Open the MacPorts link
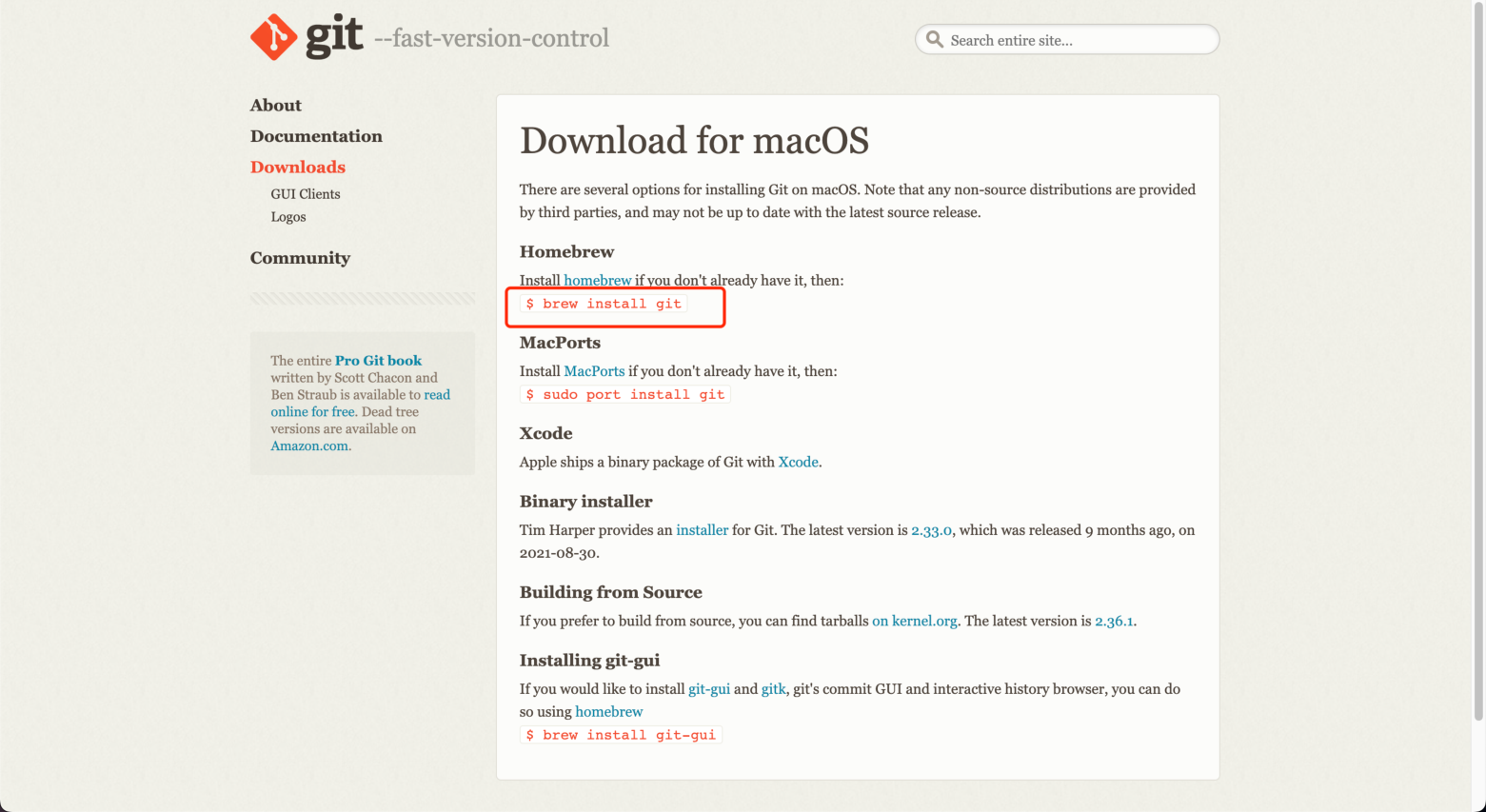This screenshot has height=812, width=1486. point(594,371)
